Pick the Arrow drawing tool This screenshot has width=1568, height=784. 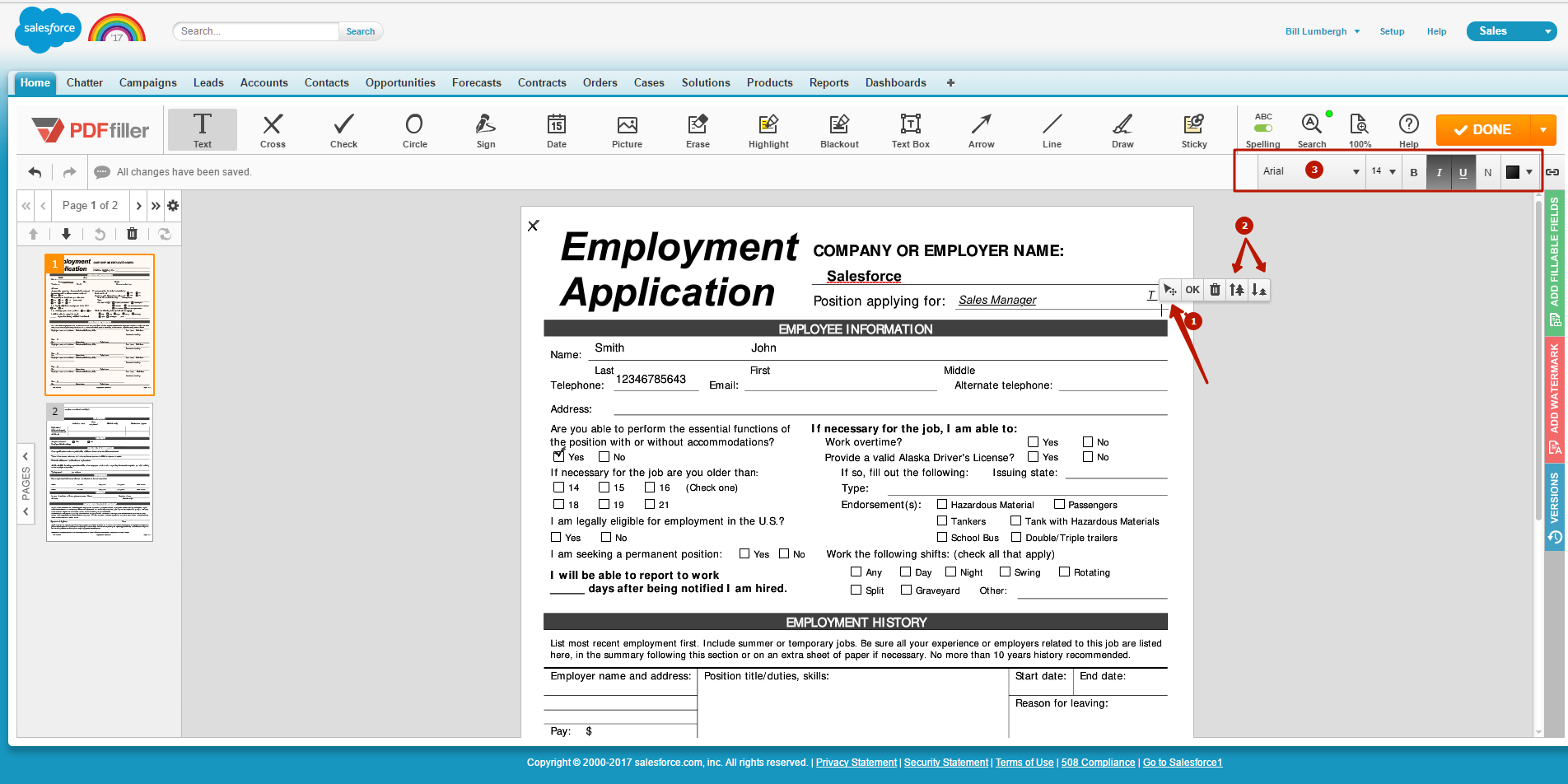[981, 130]
